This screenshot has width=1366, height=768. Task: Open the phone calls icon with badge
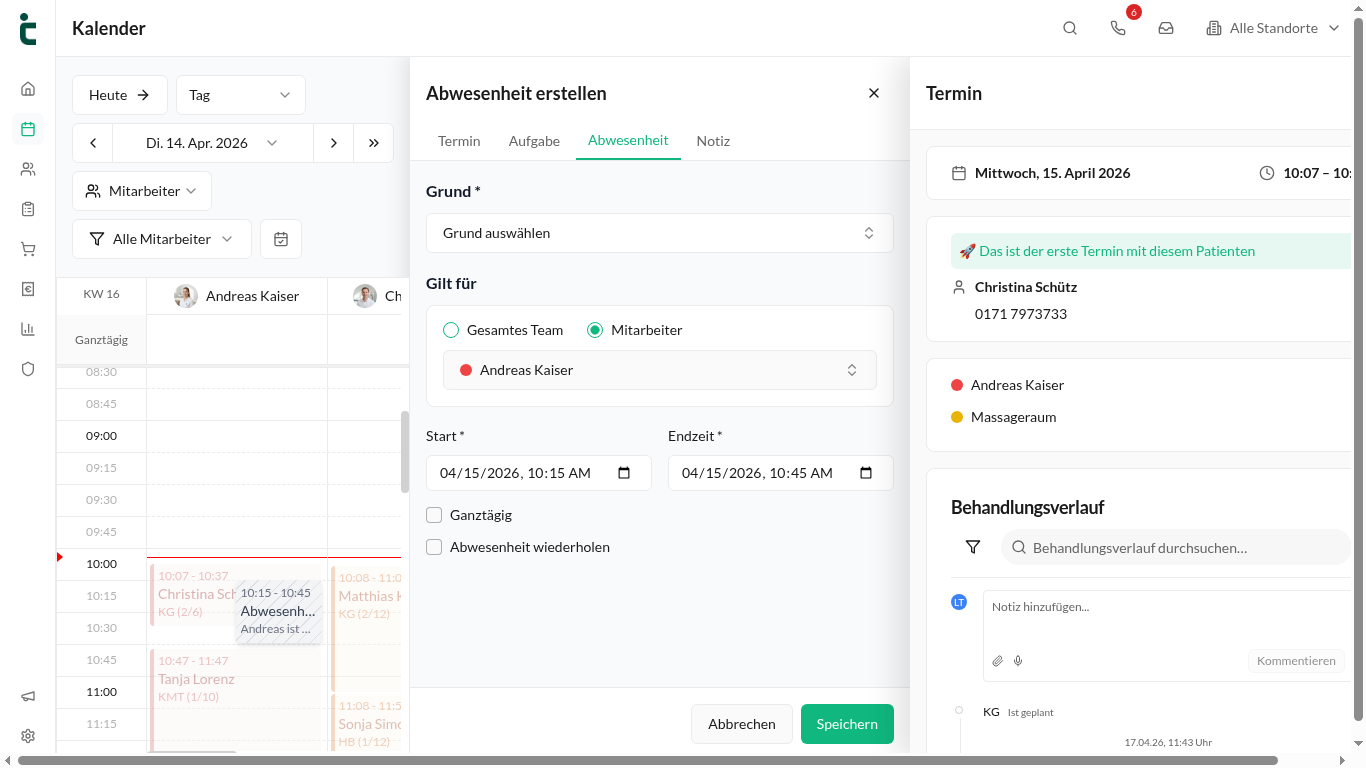[1118, 28]
